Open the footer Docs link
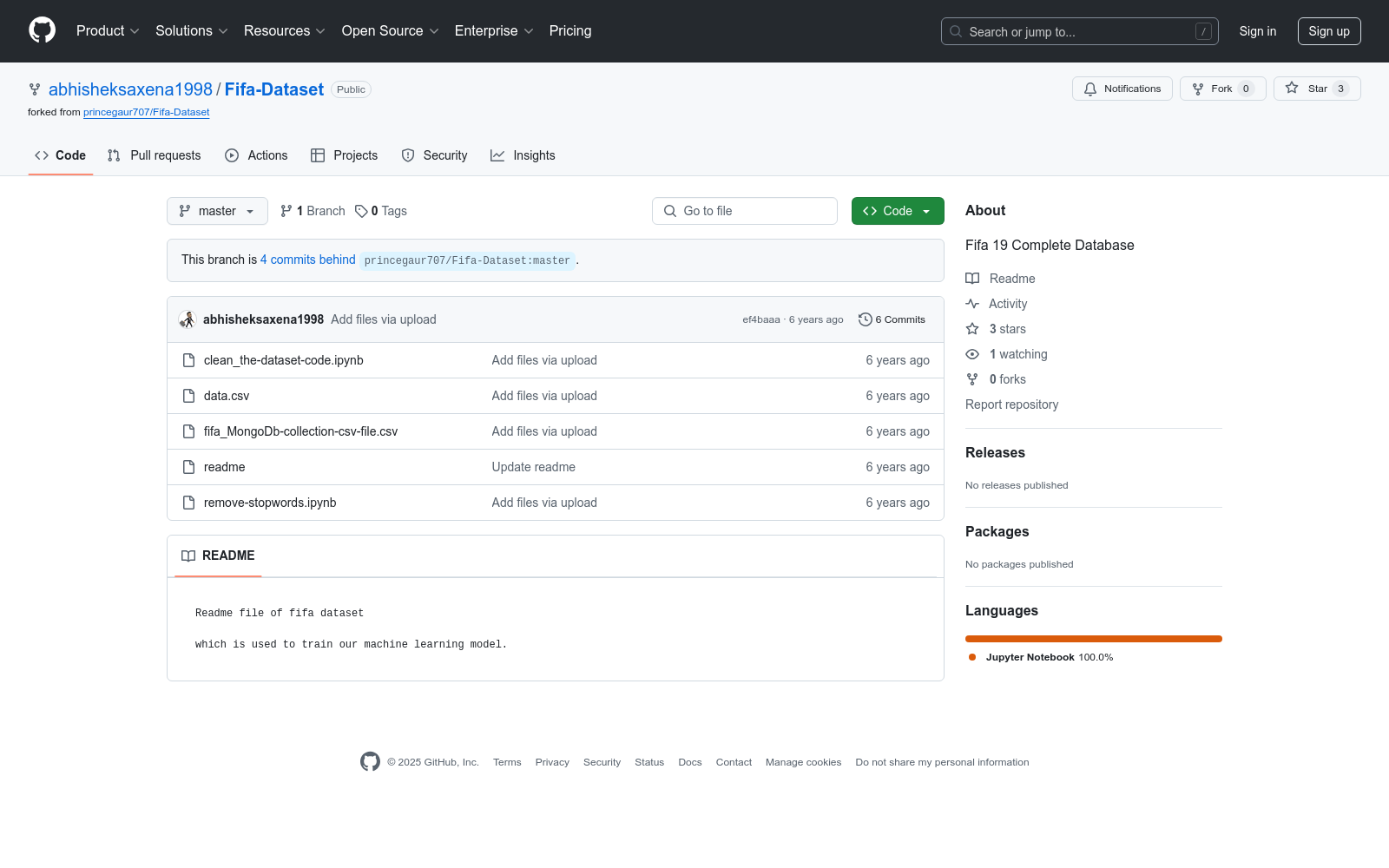Image resolution: width=1389 pixels, height=868 pixels. pyautogui.click(x=690, y=762)
